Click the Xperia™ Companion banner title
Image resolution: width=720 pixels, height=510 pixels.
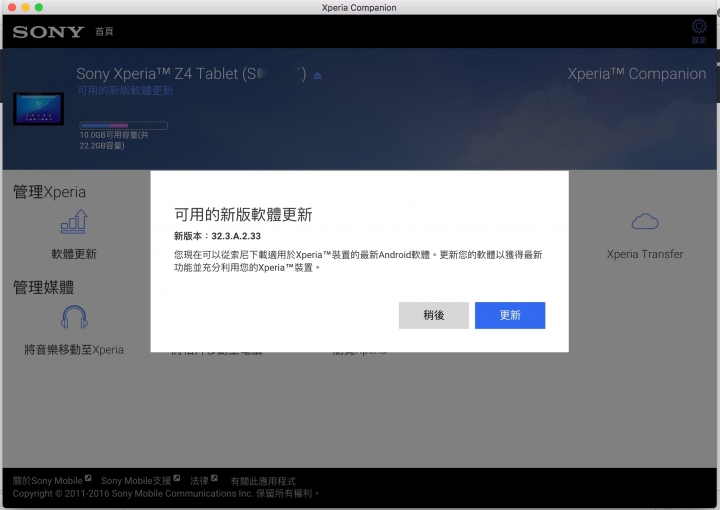coord(636,74)
